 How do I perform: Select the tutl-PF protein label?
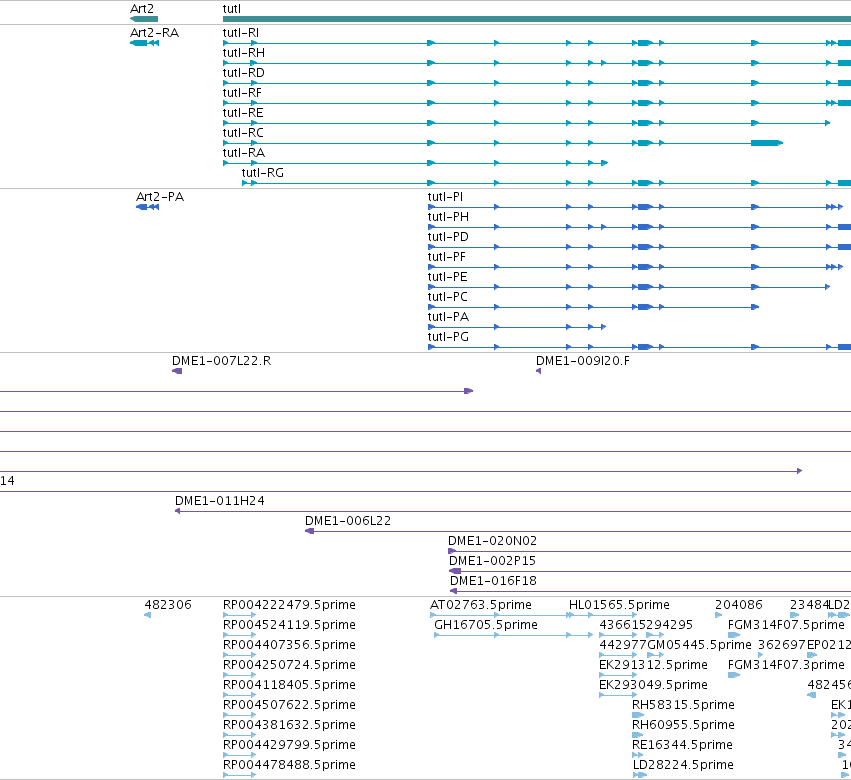click(x=447, y=257)
